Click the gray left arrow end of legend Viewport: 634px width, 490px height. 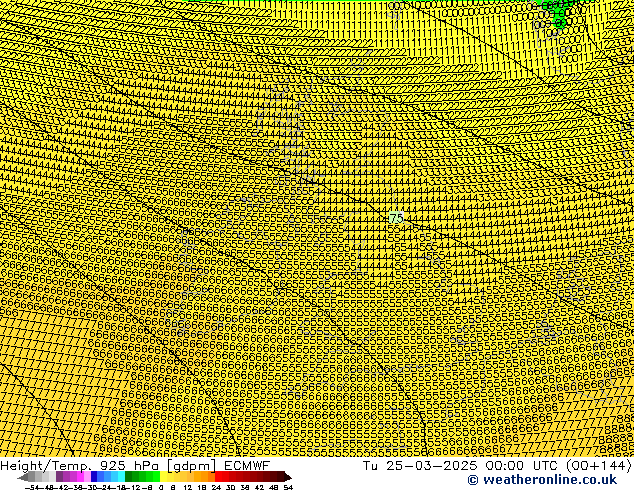click(x=22, y=477)
